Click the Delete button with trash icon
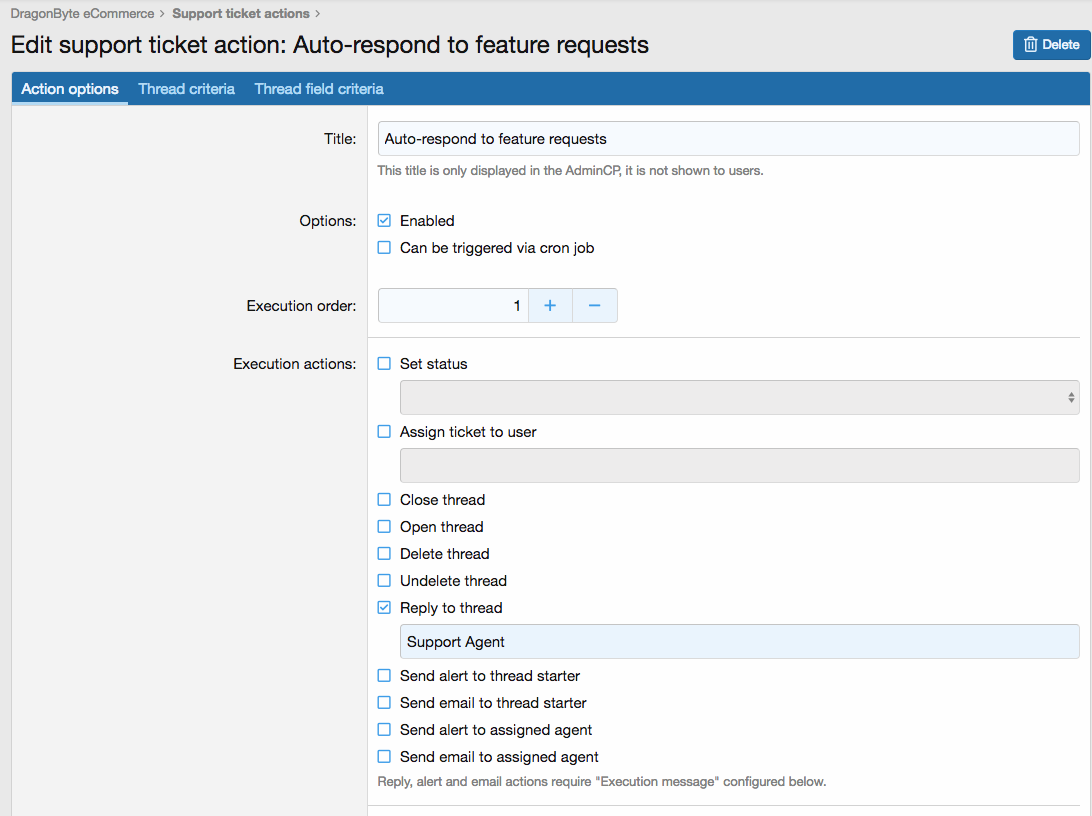 pos(1051,45)
